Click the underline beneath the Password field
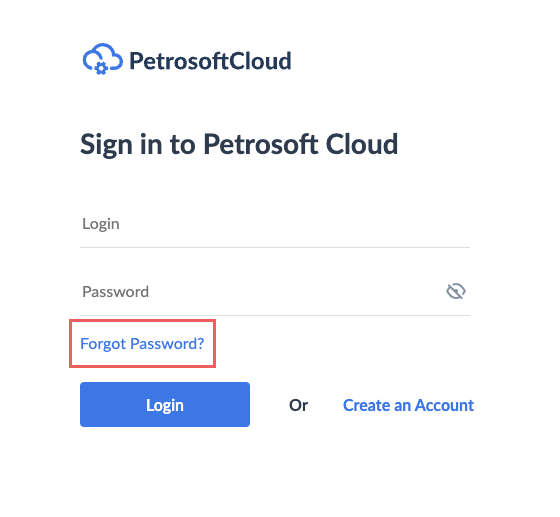The image size is (560, 517). (275, 315)
